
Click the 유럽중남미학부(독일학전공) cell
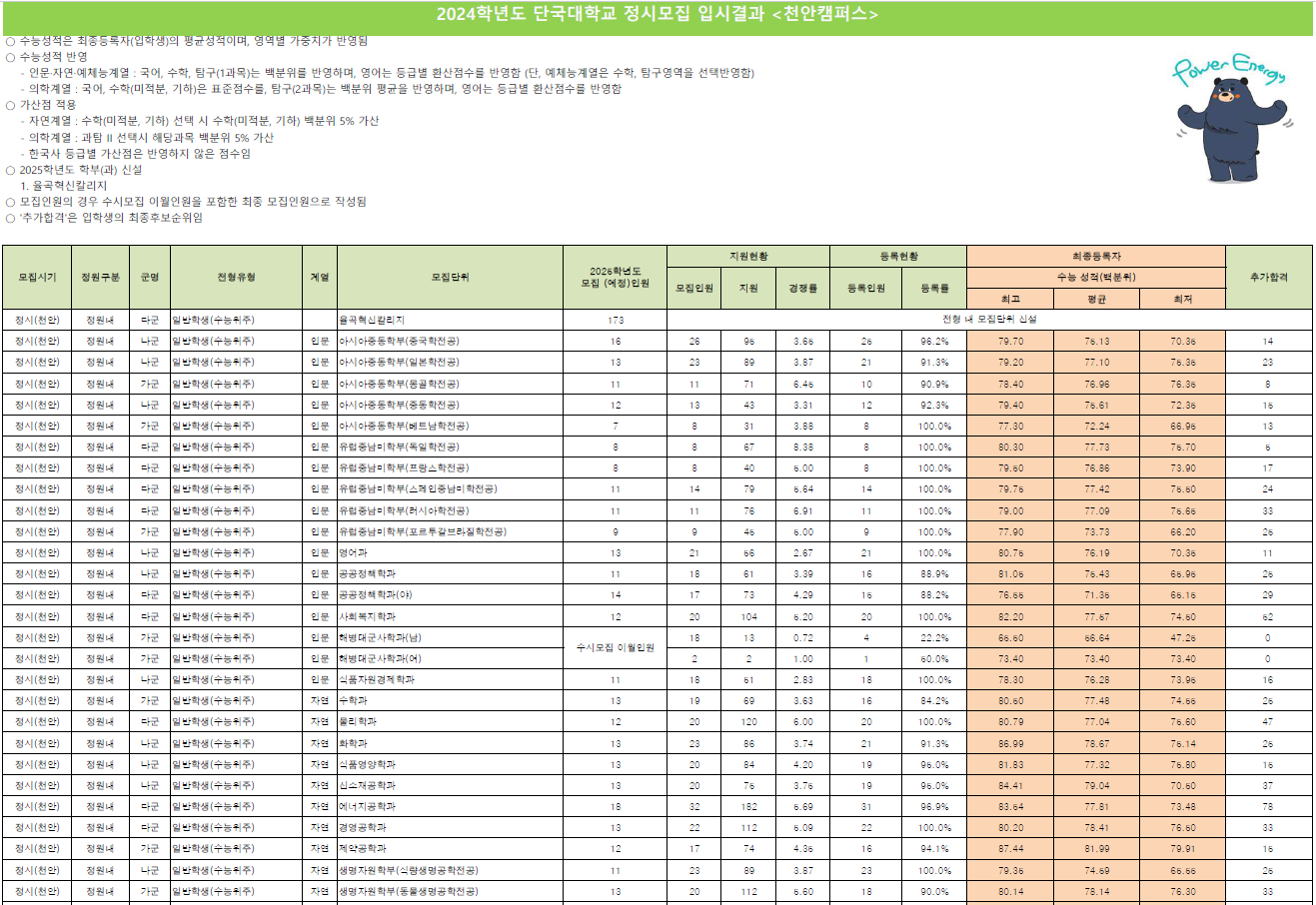[x=450, y=447]
